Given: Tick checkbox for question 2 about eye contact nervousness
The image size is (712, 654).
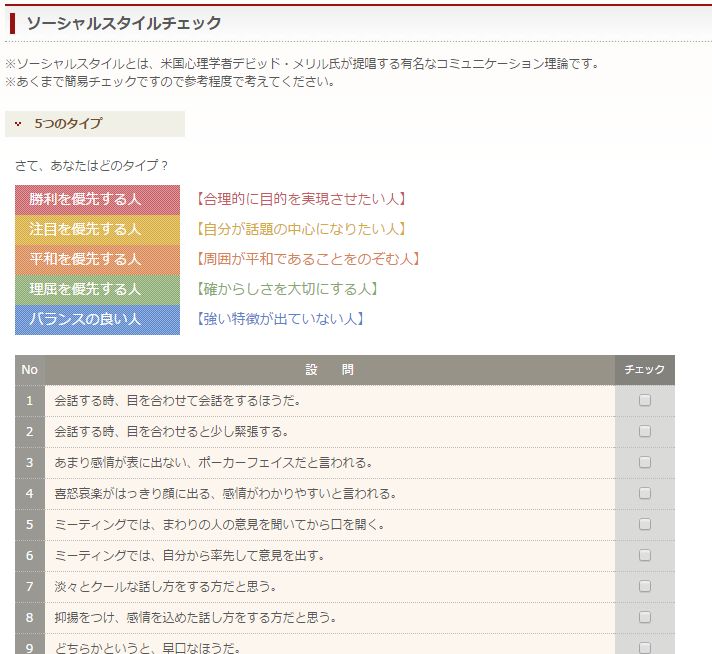Looking at the screenshot, I should (644, 431).
